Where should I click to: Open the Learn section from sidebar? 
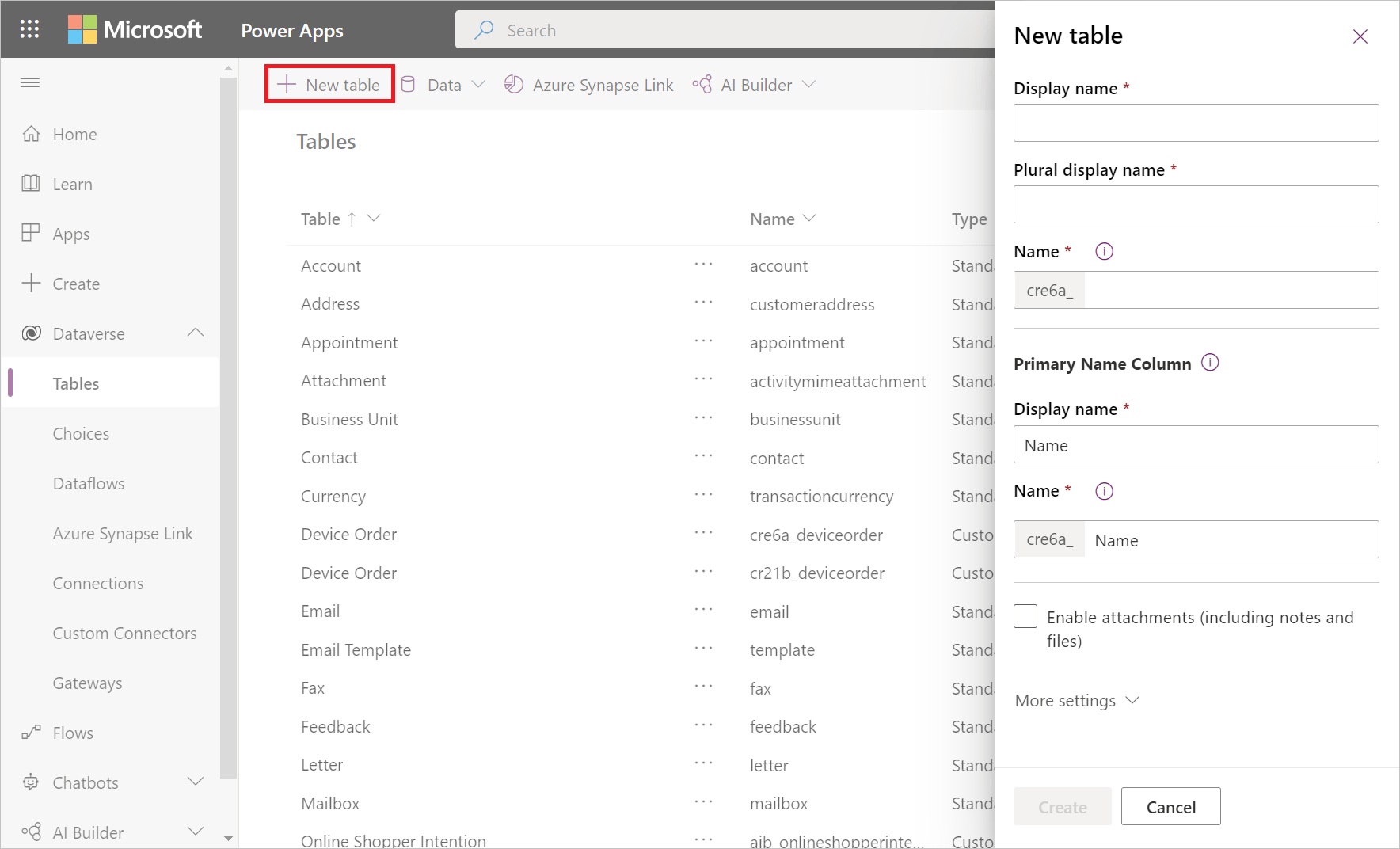point(32,183)
